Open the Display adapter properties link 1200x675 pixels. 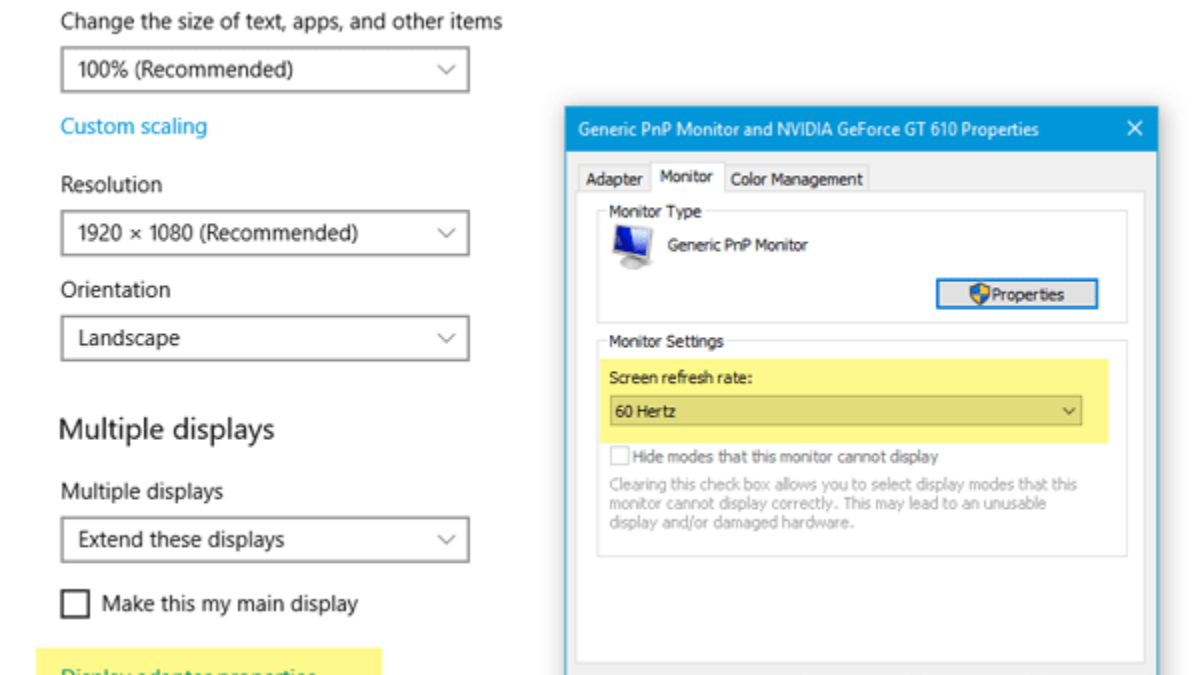[x=189, y=670]
